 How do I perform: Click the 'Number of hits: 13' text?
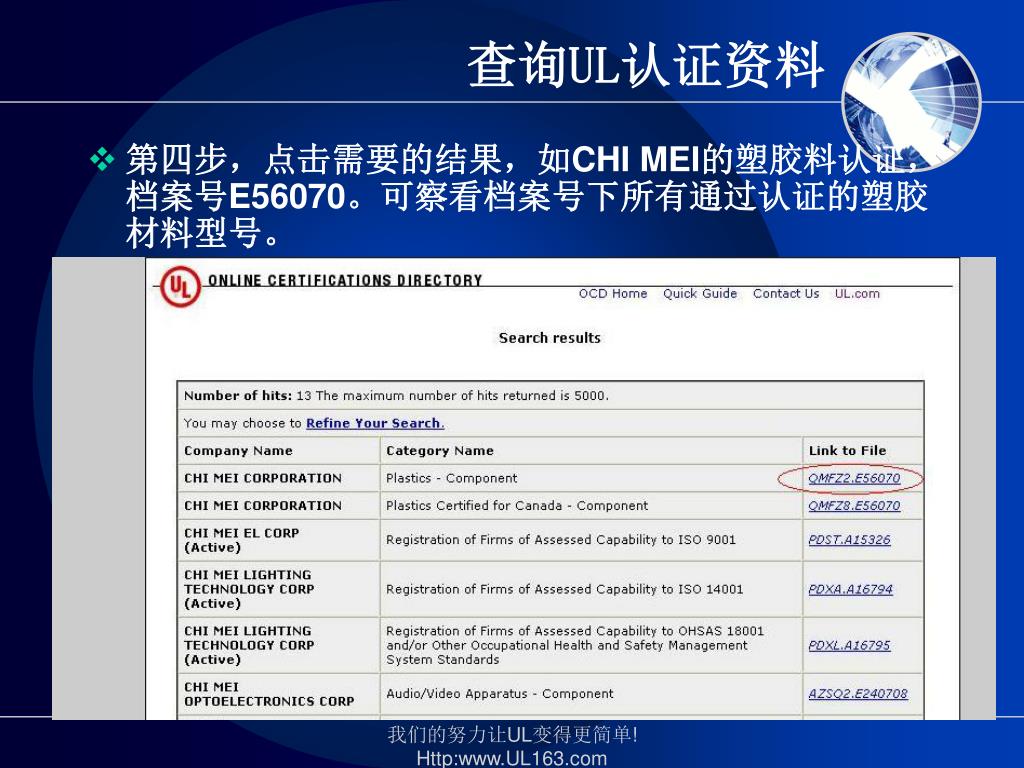pyautogui.click(x=247, y=395)
